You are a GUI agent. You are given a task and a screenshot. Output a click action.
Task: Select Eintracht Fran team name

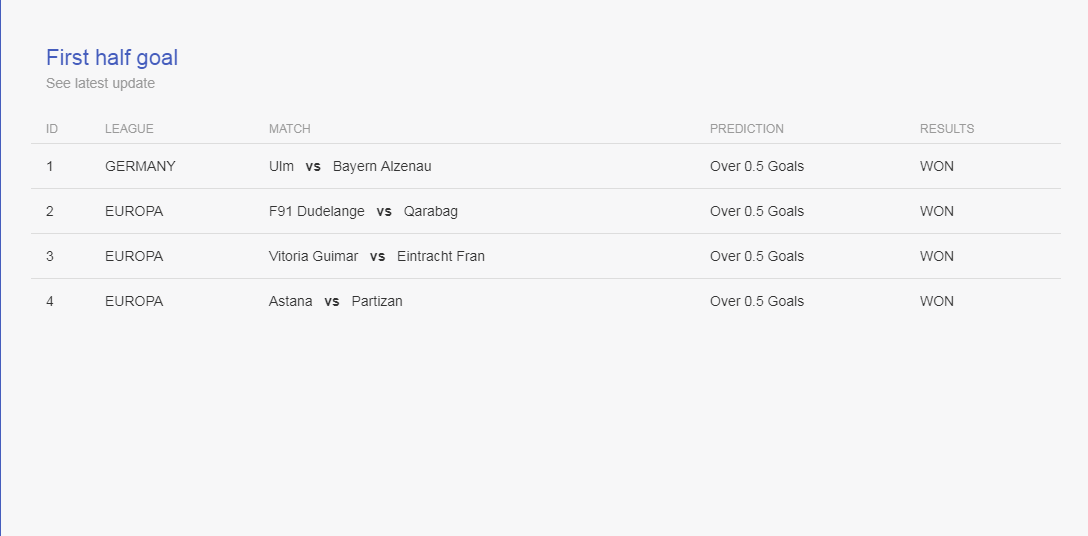(441, 256)
